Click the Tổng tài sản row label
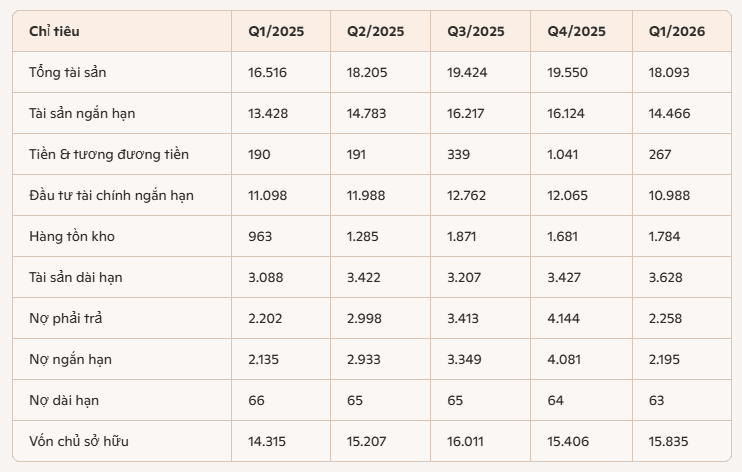Image resolution: width=742 pixels, height=472 pixels. coord(68,72)
